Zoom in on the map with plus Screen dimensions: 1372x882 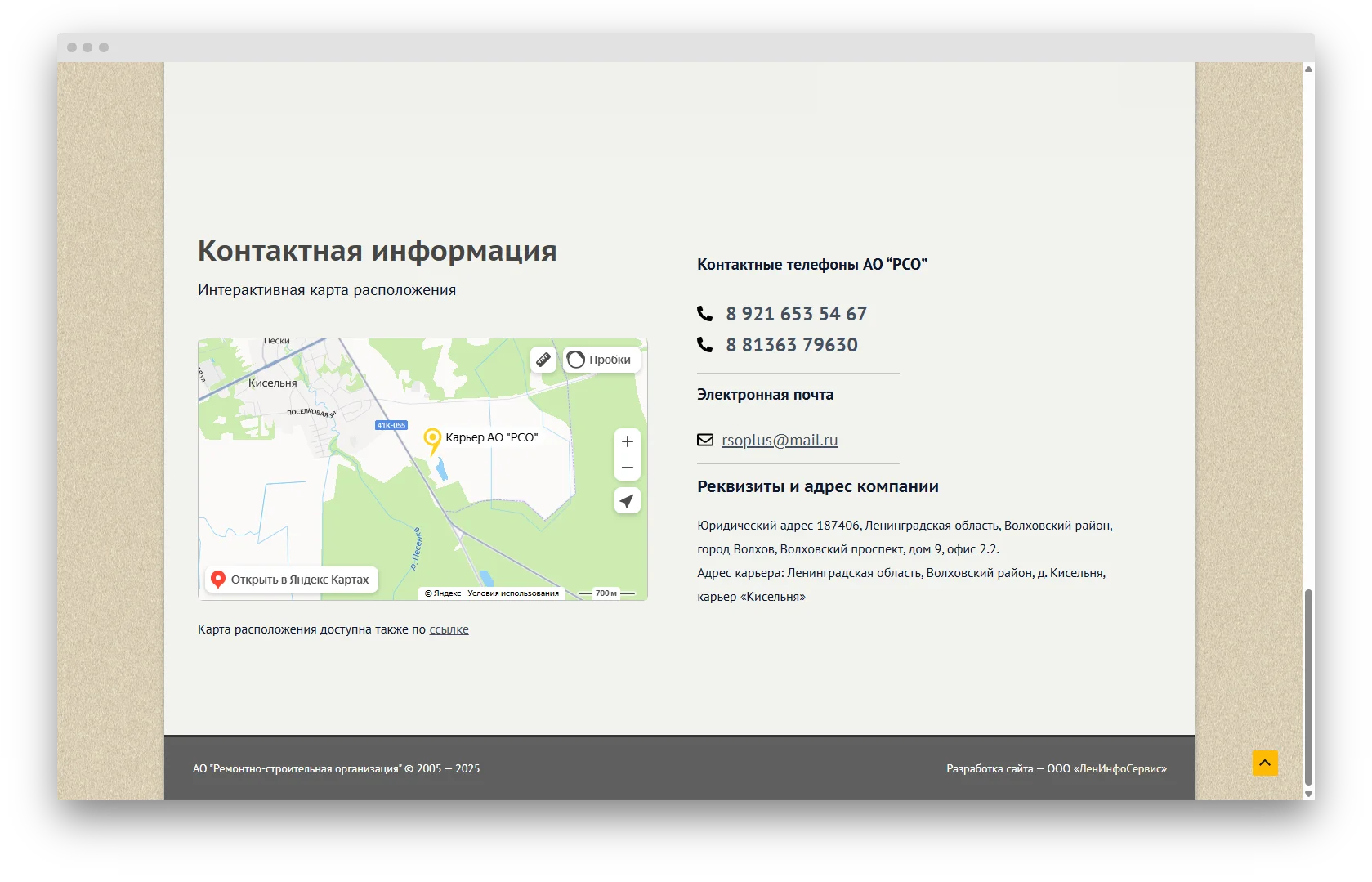[x=627, y=441]
